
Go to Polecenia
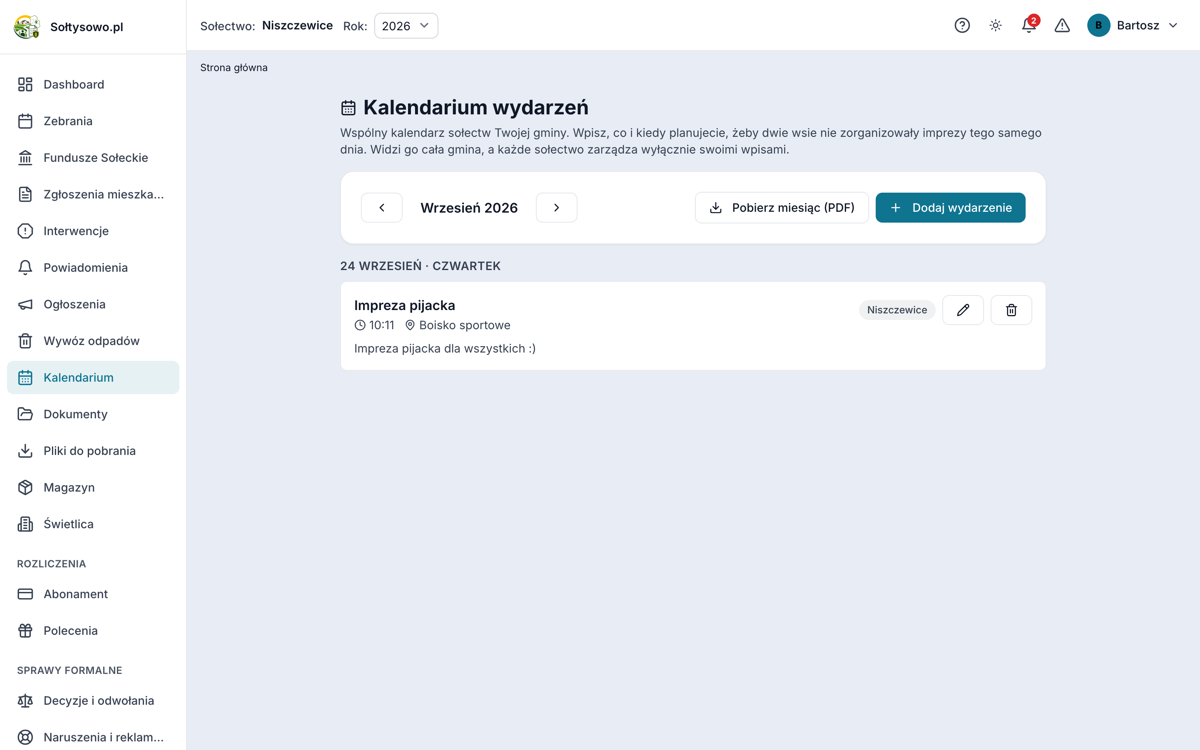click(93, 631)
